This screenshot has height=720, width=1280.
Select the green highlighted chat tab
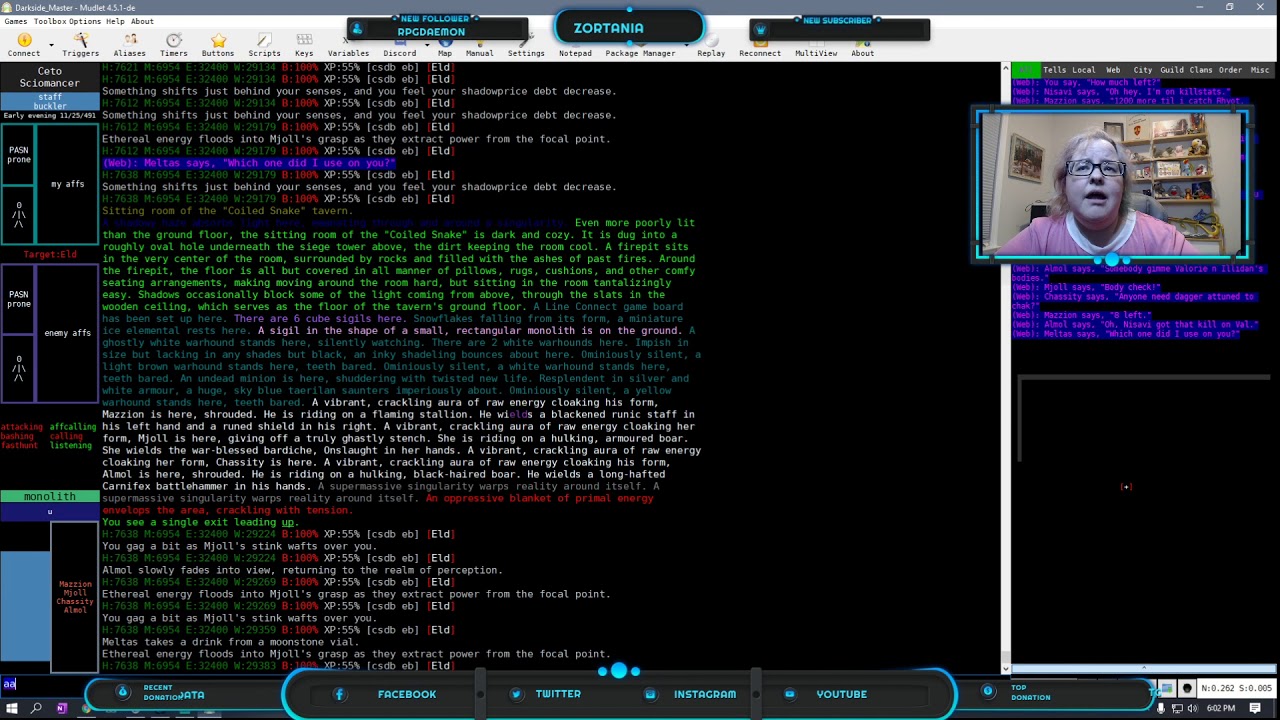click(1025, 70)
